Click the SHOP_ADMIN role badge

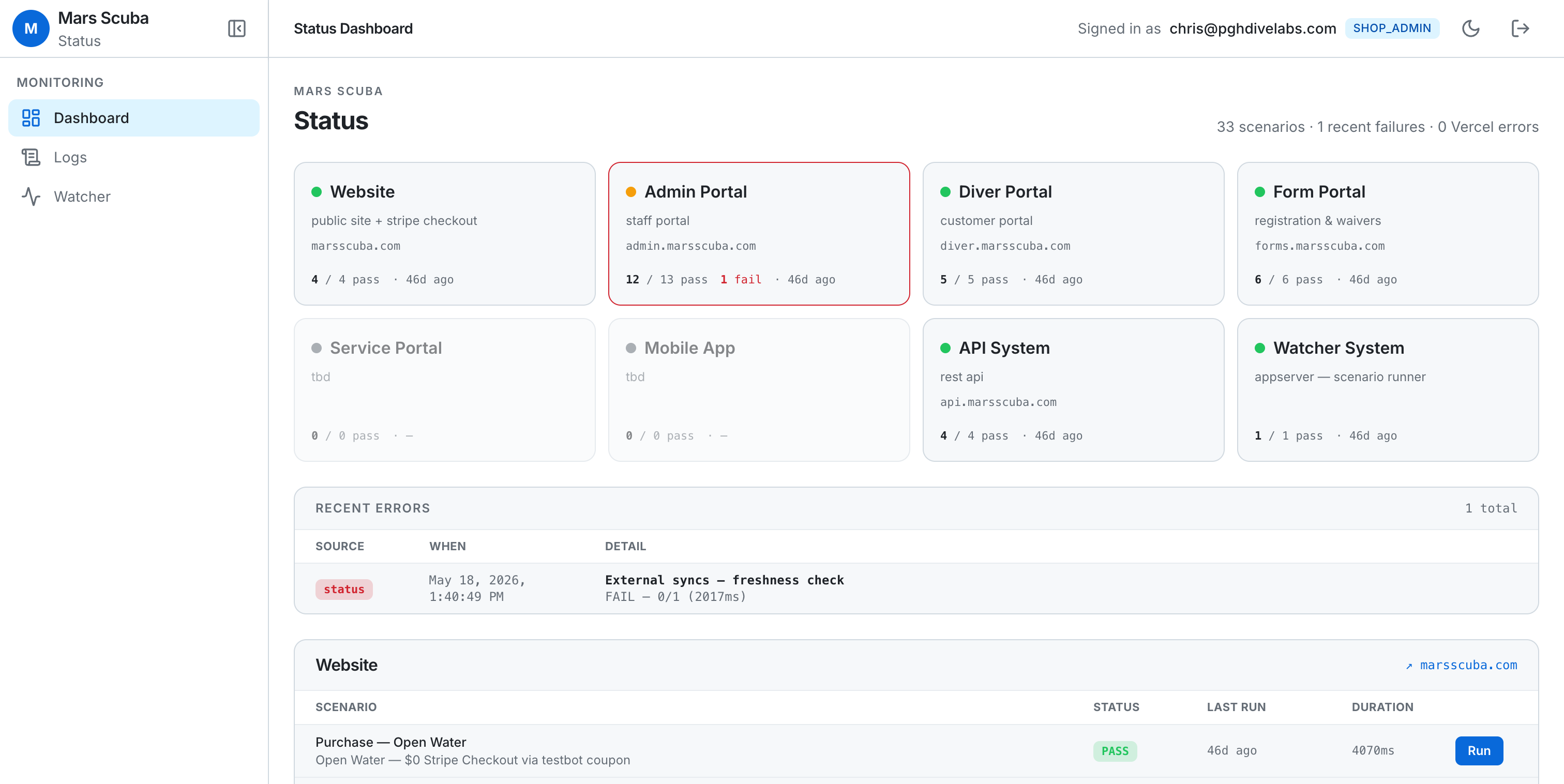click(x=1392, y=28)
